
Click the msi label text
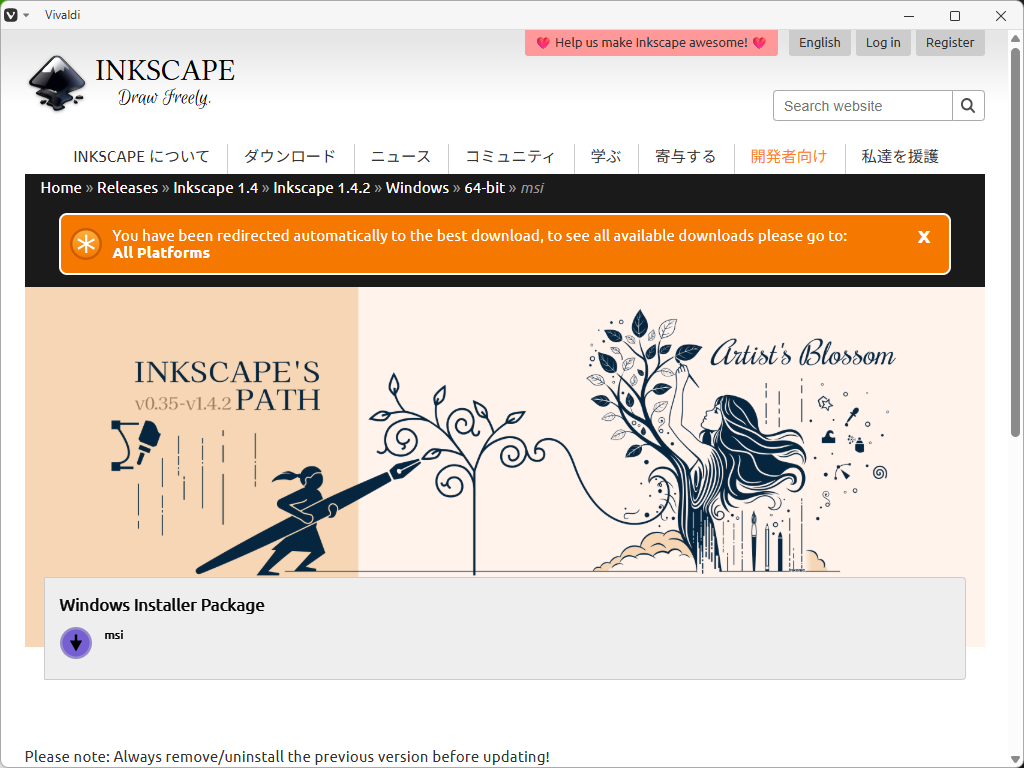(x=114, y=635)
